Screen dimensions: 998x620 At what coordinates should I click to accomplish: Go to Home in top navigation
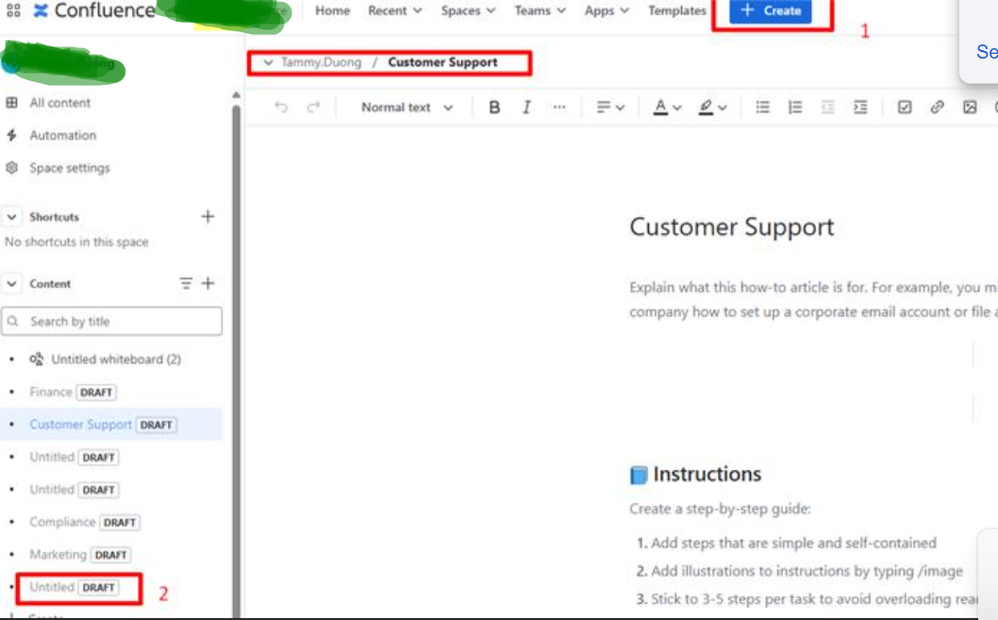coord(332,10)
